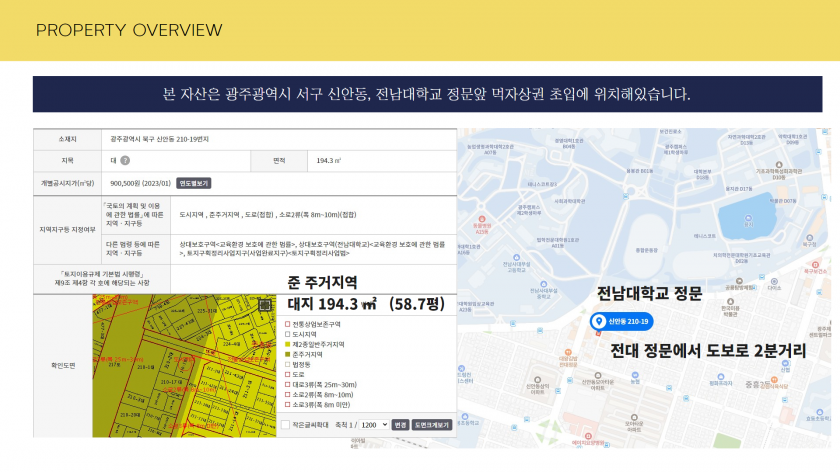The width and height of the screenshot is (840, 472).
Task: Click the 전통상업보존구역 legend box
Action: [288, 324]
